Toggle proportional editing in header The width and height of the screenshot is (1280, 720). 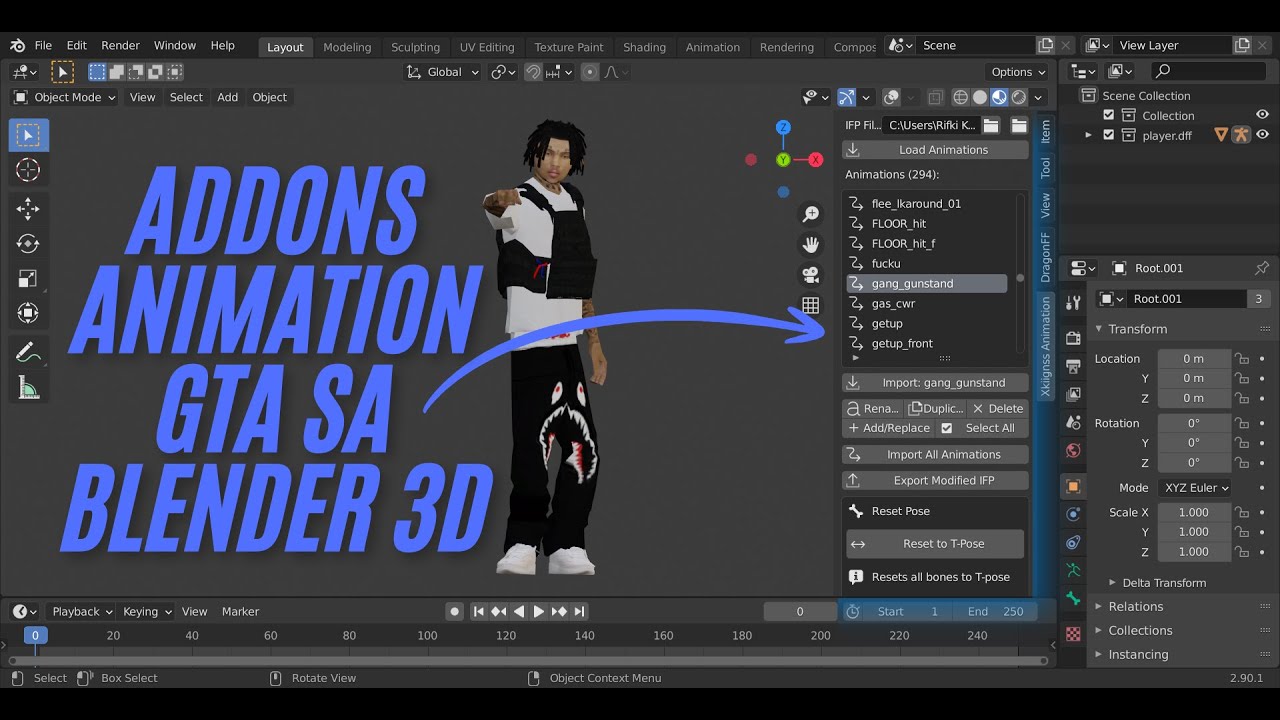(590, 72)
